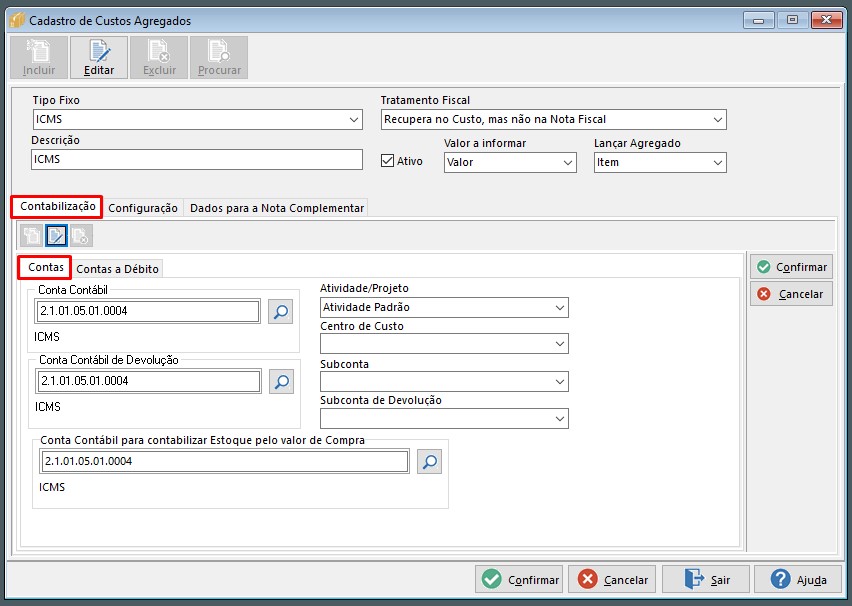This screenshot has height=606, width=852.
Task: Switch to the Configuração tab
Action: (x=143, y=208)
